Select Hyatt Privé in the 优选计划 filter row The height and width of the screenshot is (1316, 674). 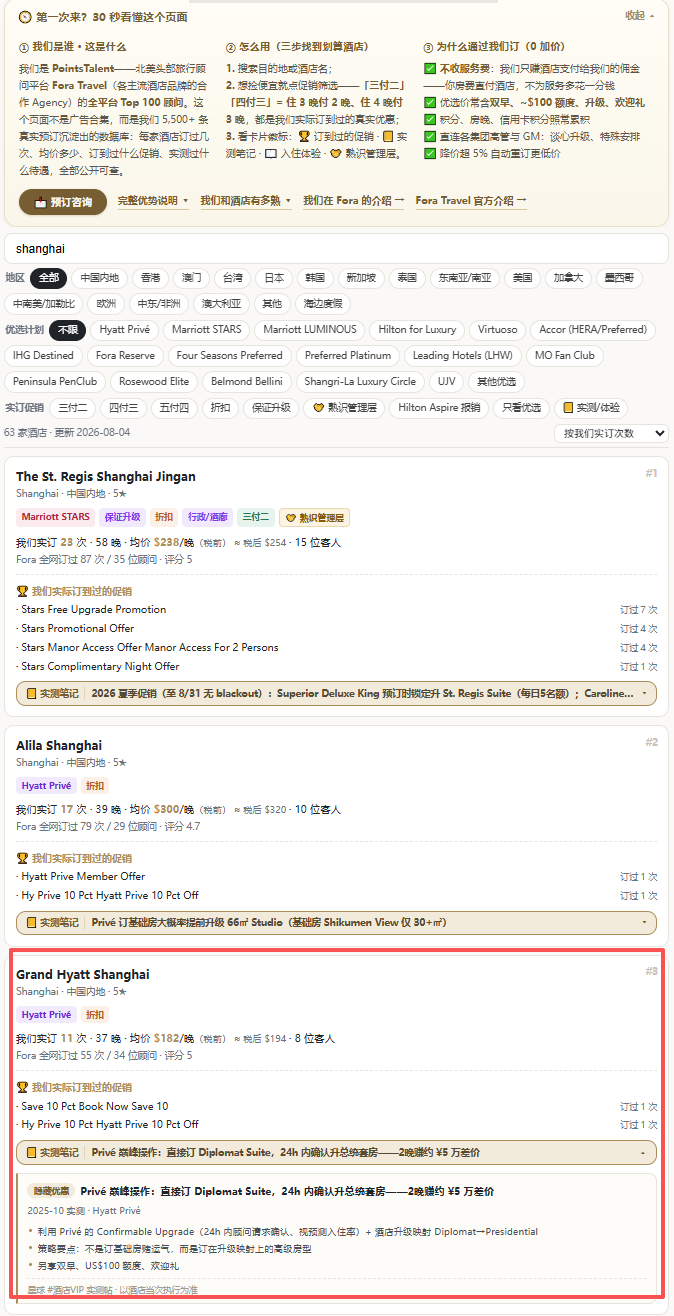pyautogui.click(x=125, y=329)
